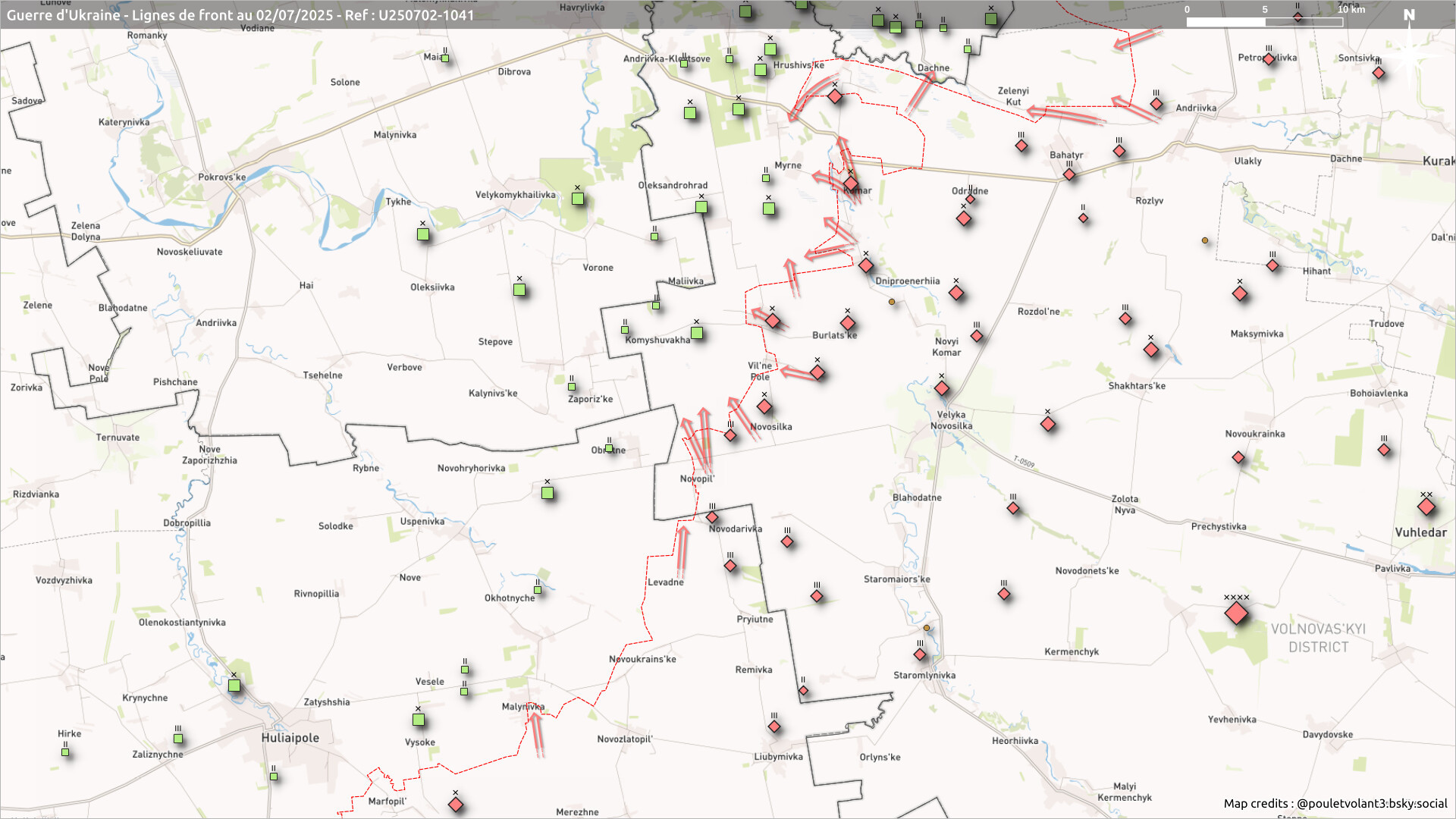This screenshot has width=1456, height=819.
Task: Click the T-0509 road label
Action: pyautogui.click(x=1024, y=462)
